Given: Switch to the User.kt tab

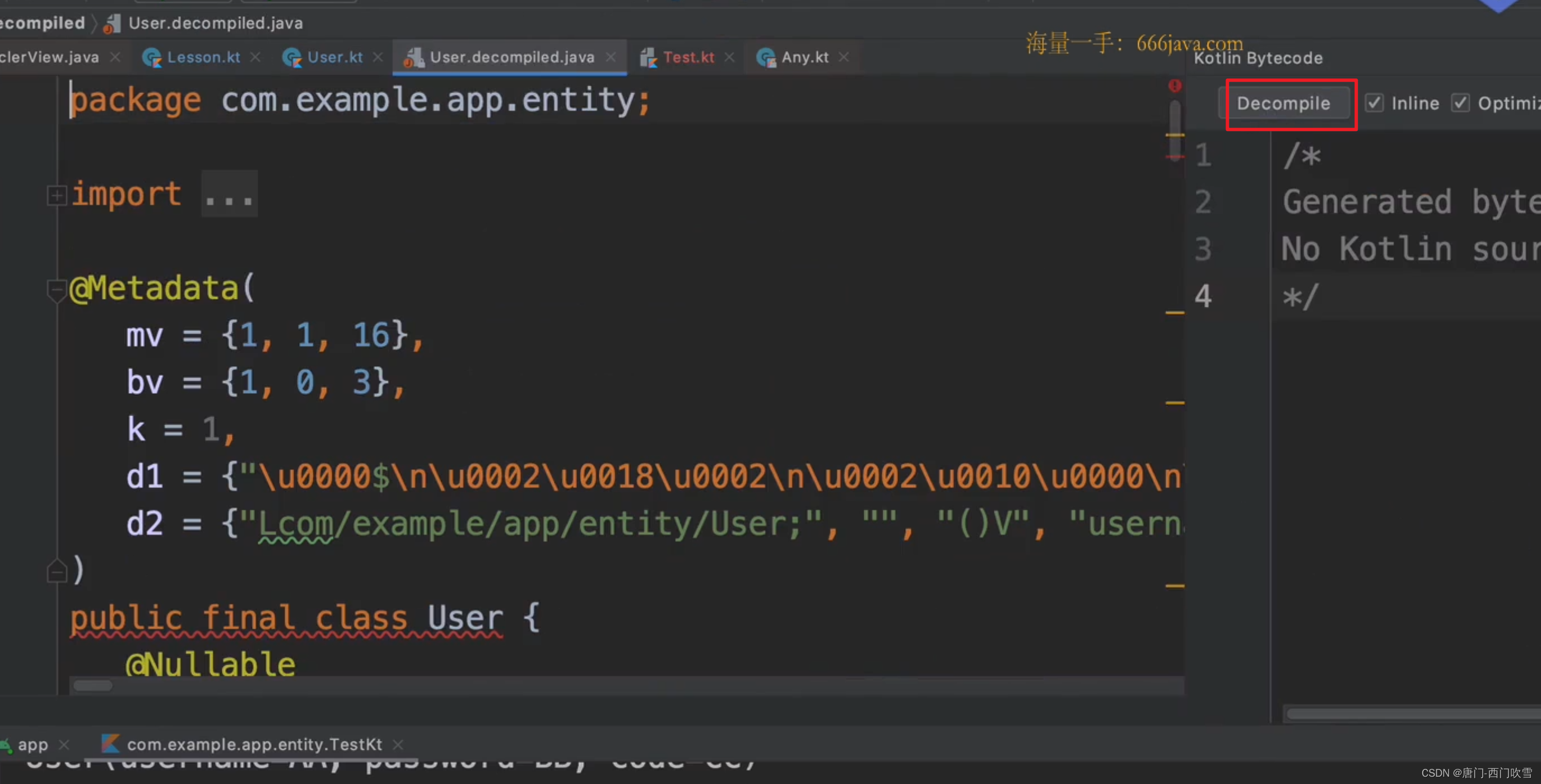Looking at the screenshot, I should [334, 58].
